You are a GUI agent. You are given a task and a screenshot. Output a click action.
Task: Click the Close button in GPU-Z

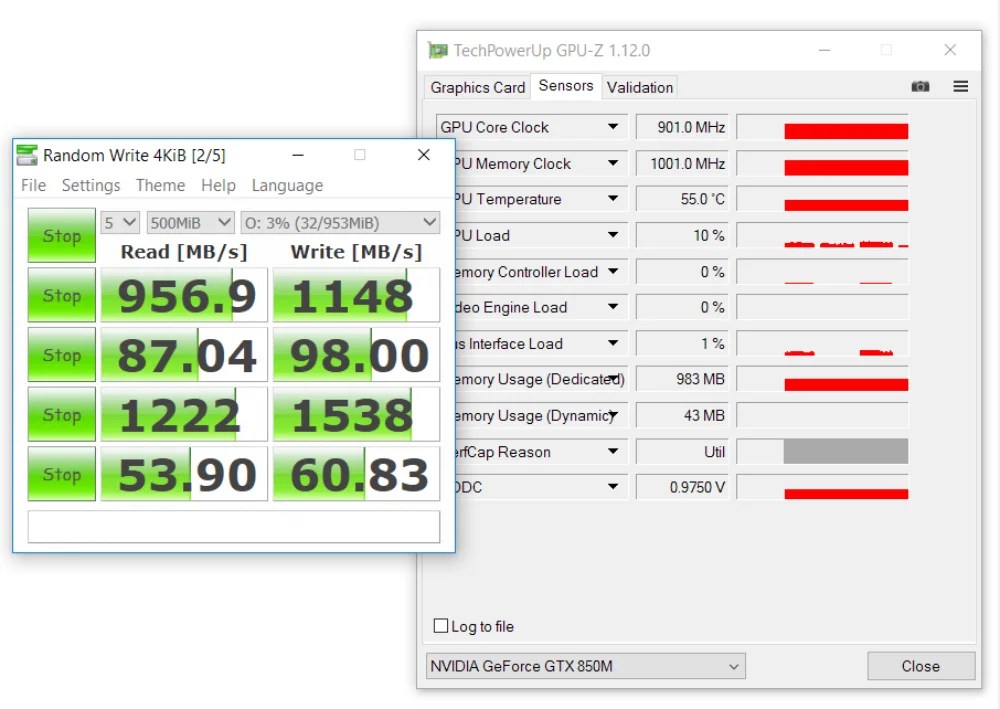[x=921, y=666]
